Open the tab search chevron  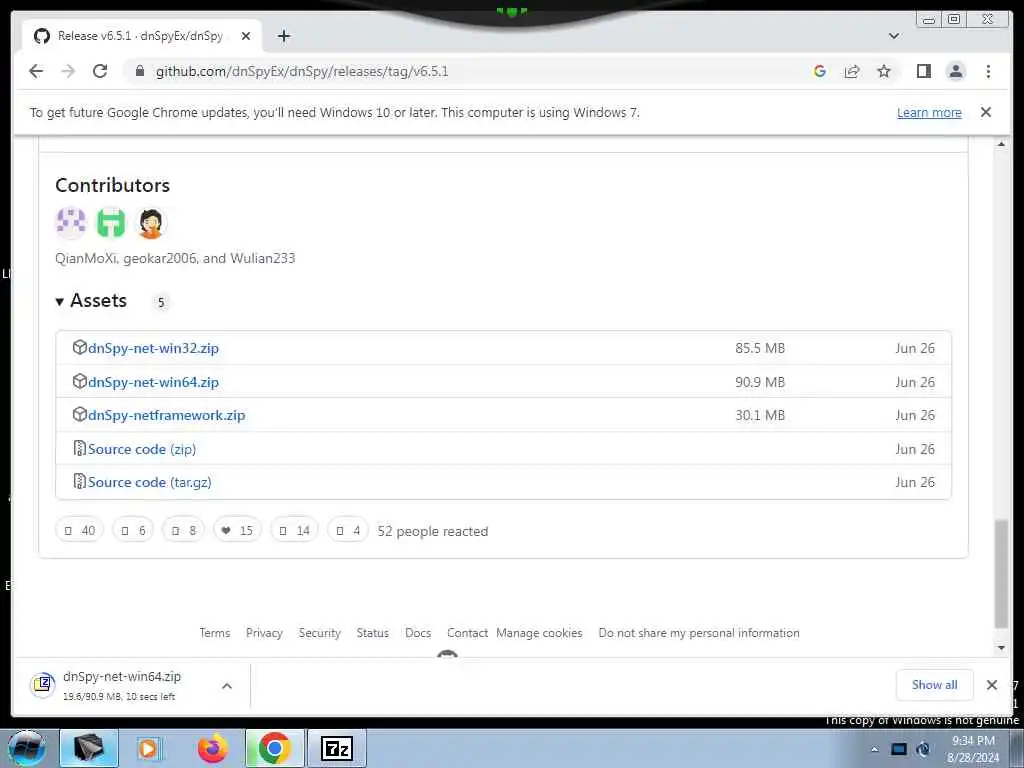(x=893, y=36)
